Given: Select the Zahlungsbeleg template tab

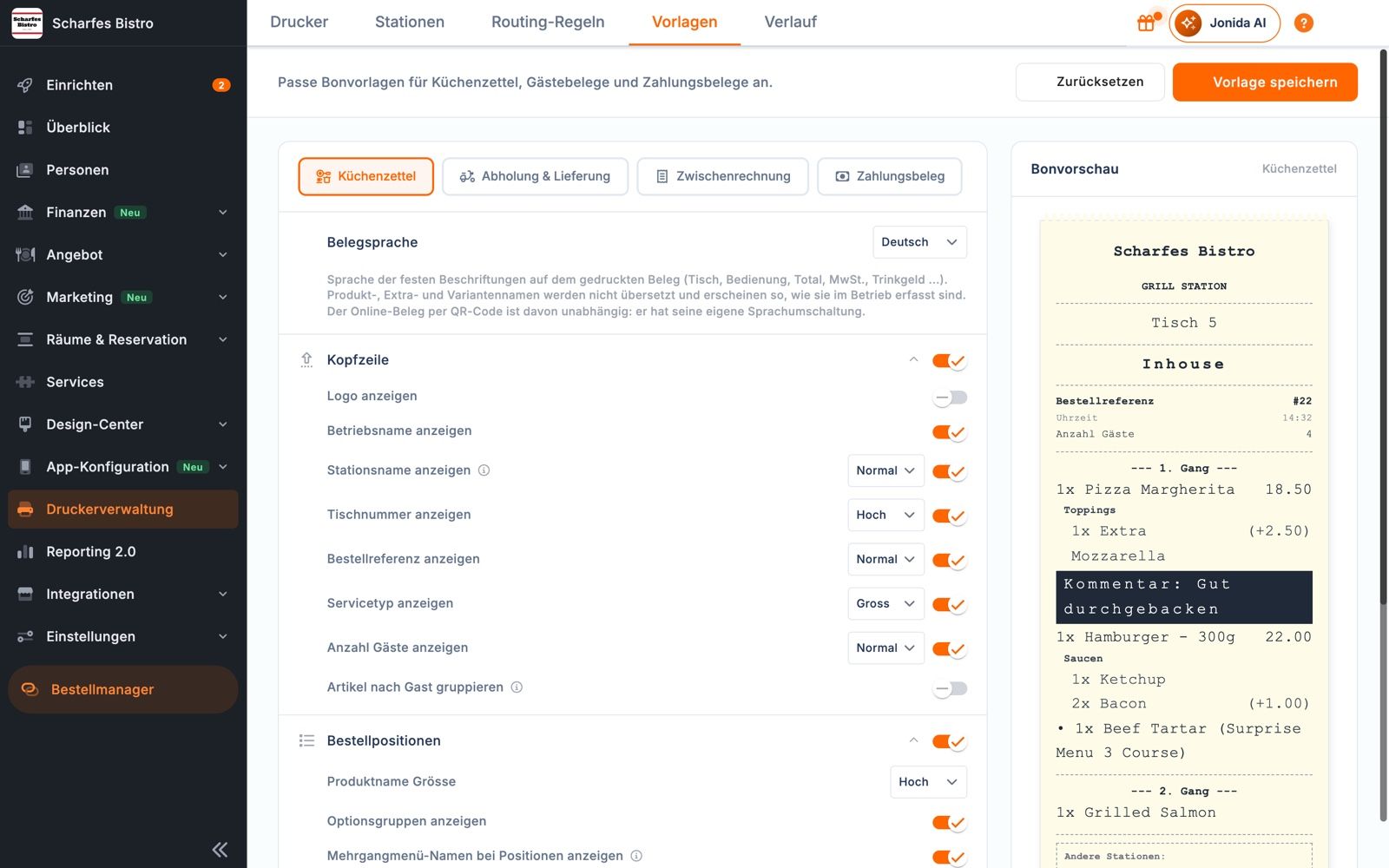Looking at the screenshot, I should point(890,176).
